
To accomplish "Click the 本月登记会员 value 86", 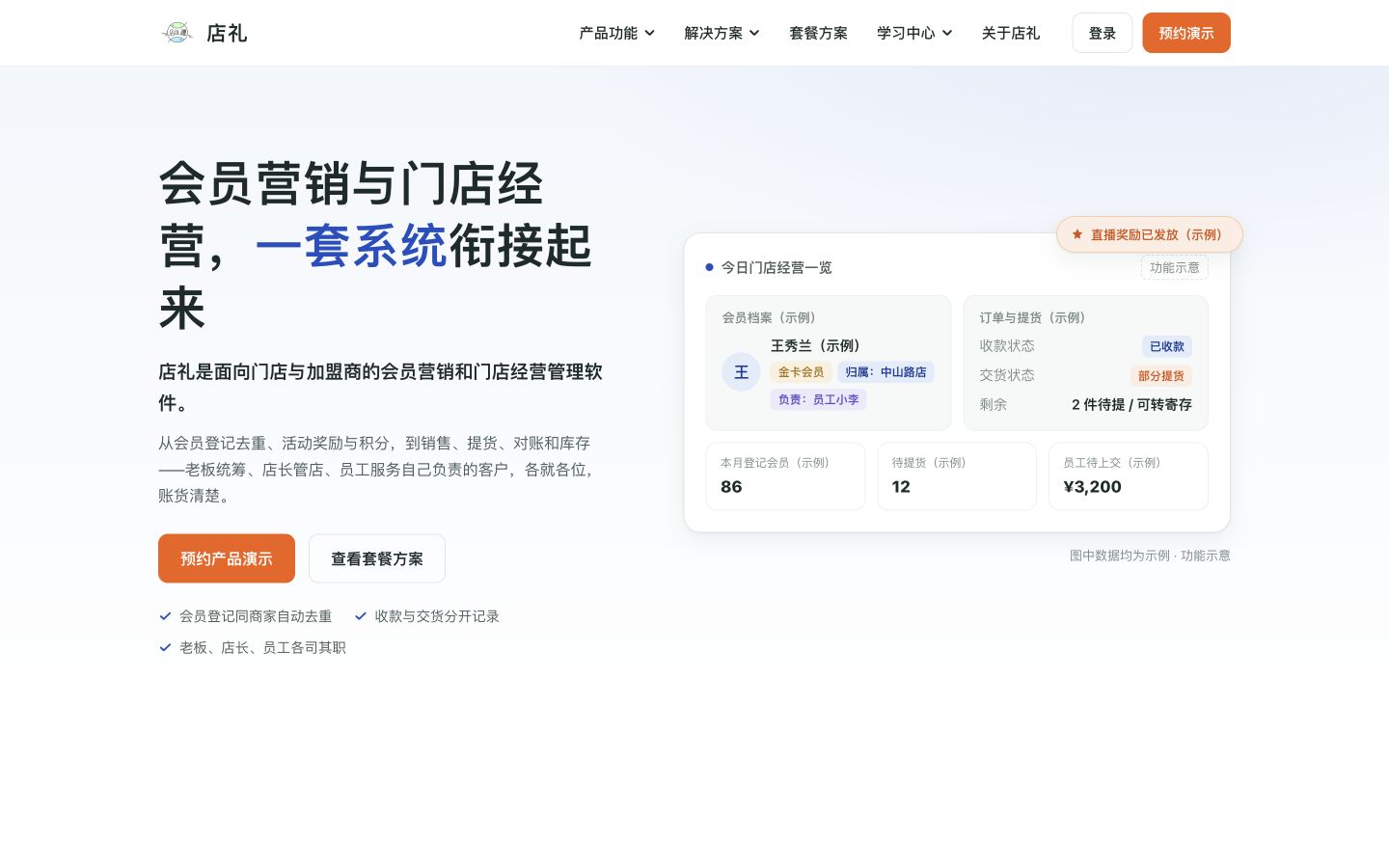I will click(731, 487).
